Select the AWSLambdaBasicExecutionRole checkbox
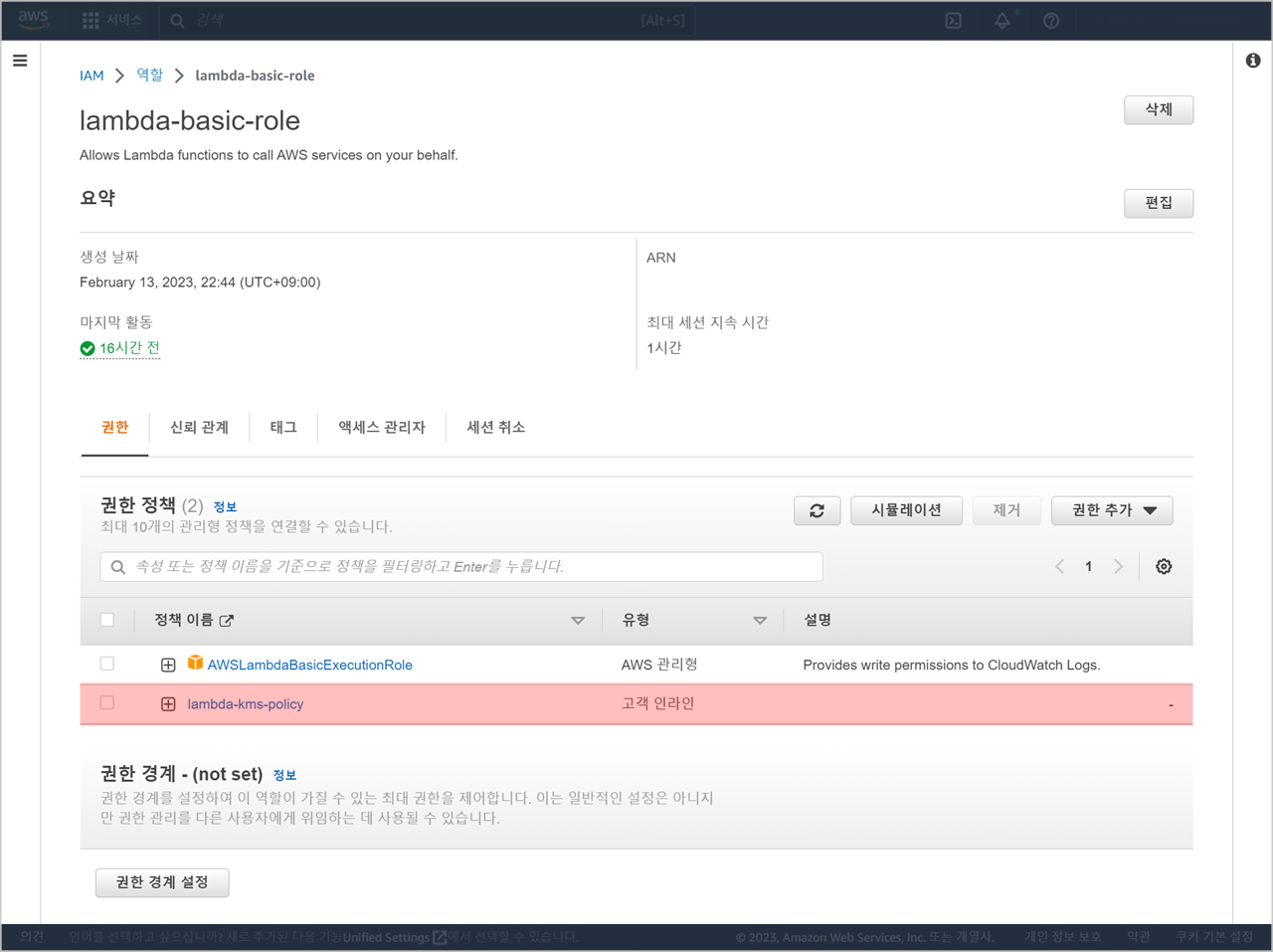 pyautogui.click(x=107, y=664)
